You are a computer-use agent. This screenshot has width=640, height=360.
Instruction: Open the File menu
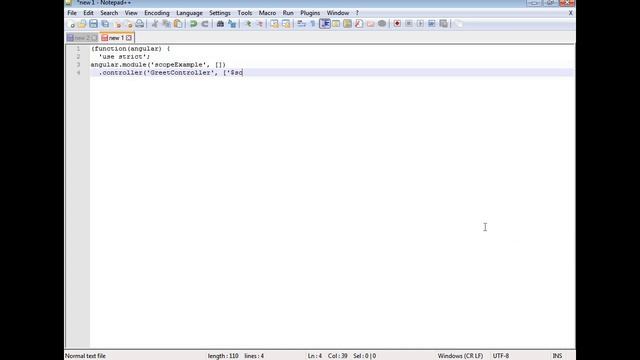pos(72,13)
